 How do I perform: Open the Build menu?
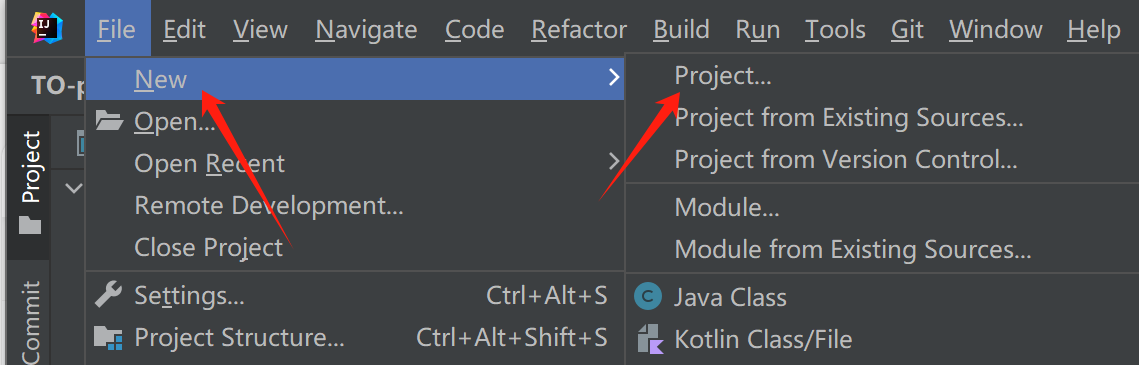(681, 29)
